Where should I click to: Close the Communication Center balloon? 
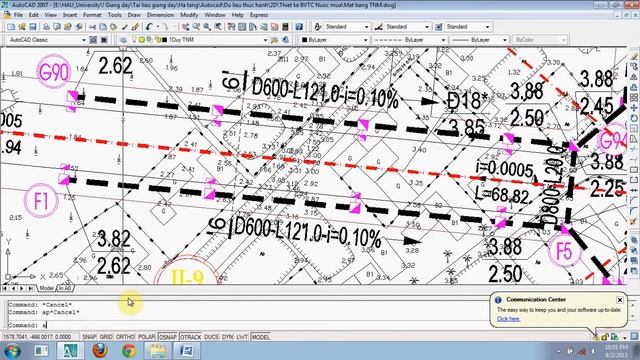(620, 300)
